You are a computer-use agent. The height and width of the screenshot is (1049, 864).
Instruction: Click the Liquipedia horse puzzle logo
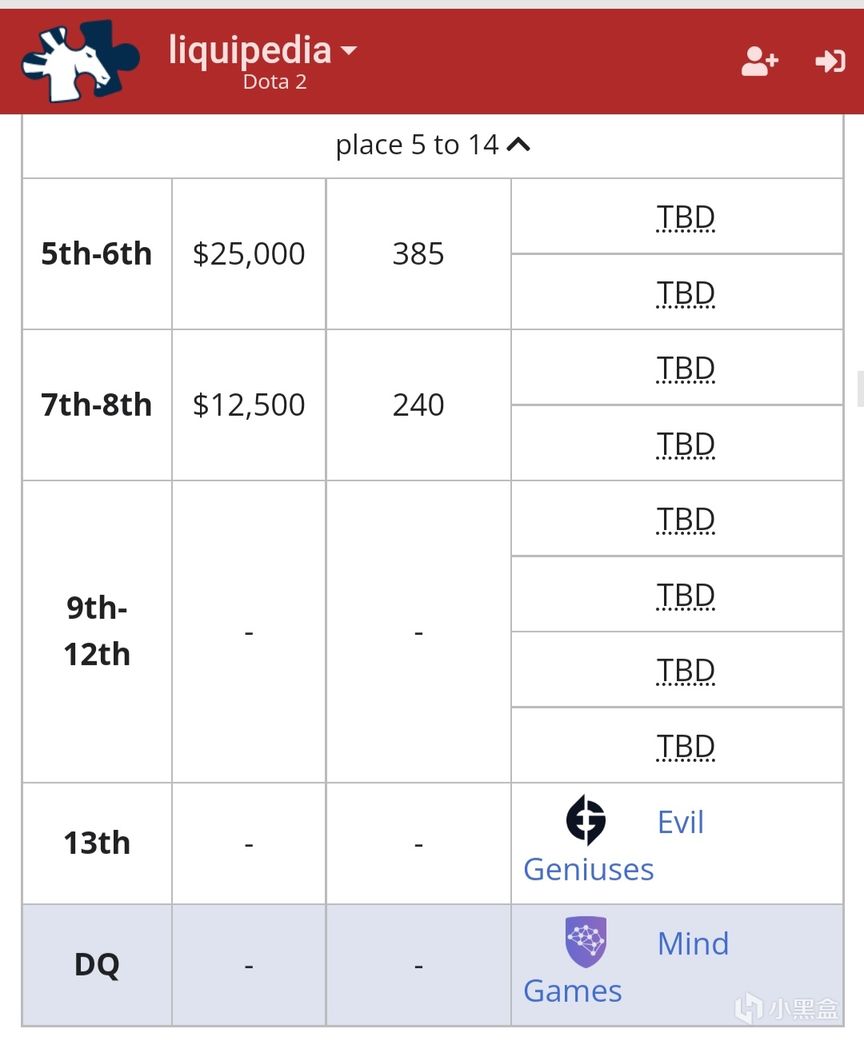80,61
